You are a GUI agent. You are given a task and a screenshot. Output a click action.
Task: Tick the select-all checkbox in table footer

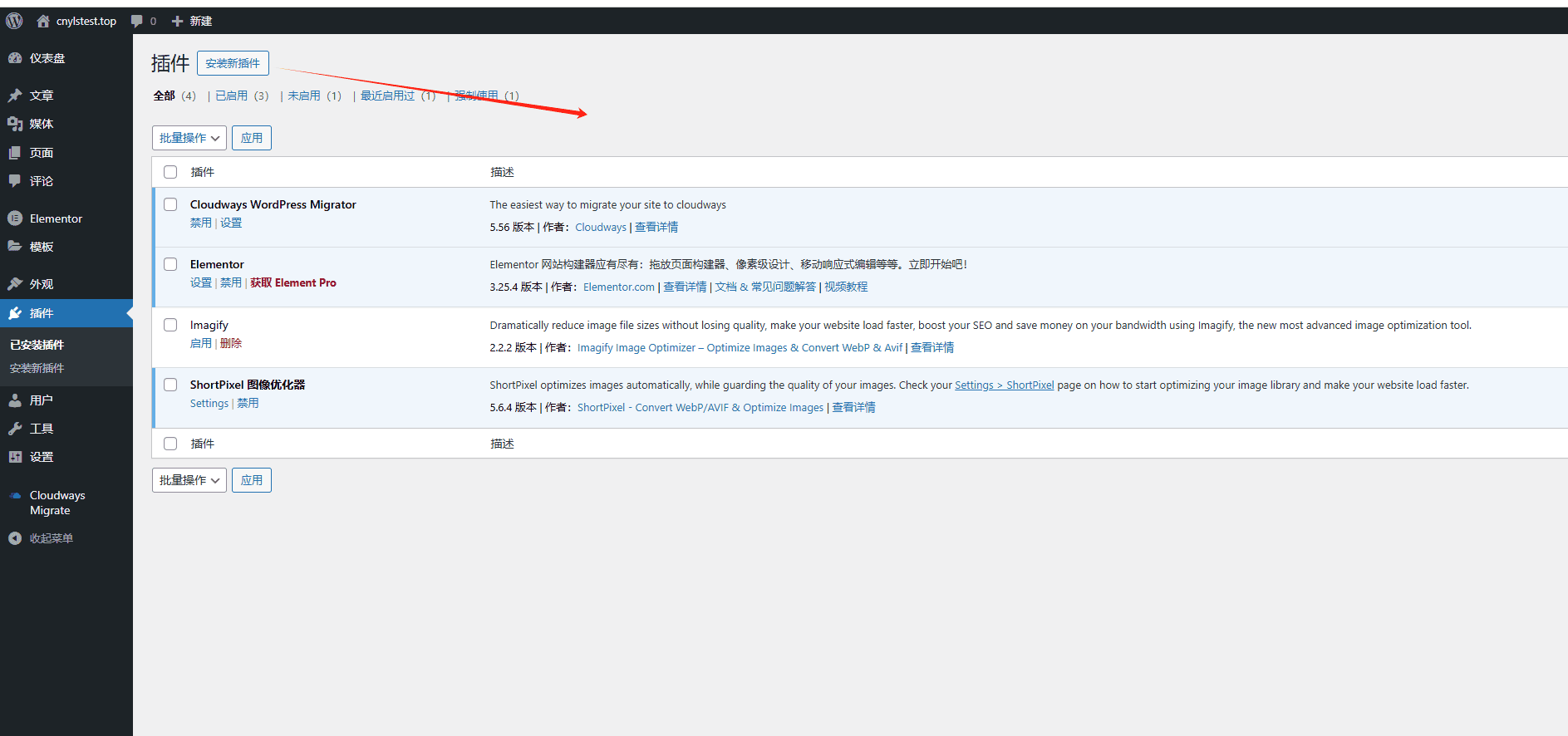pos(170,444)
